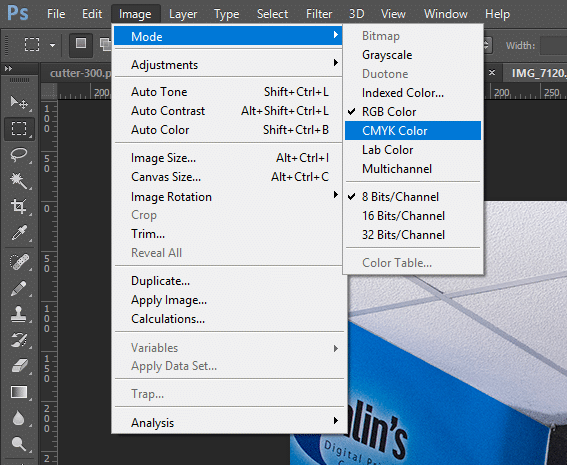Expand the Adjustments submenu
Image resolution: width=567 pixels, height=465 pixels.
(228, 65)
